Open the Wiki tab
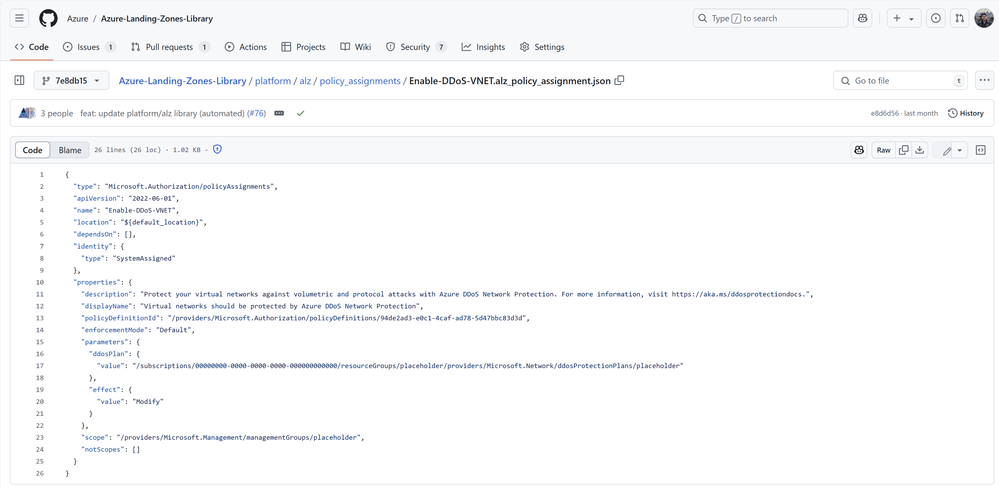The image size is (999, 487). tap(356, 47)
